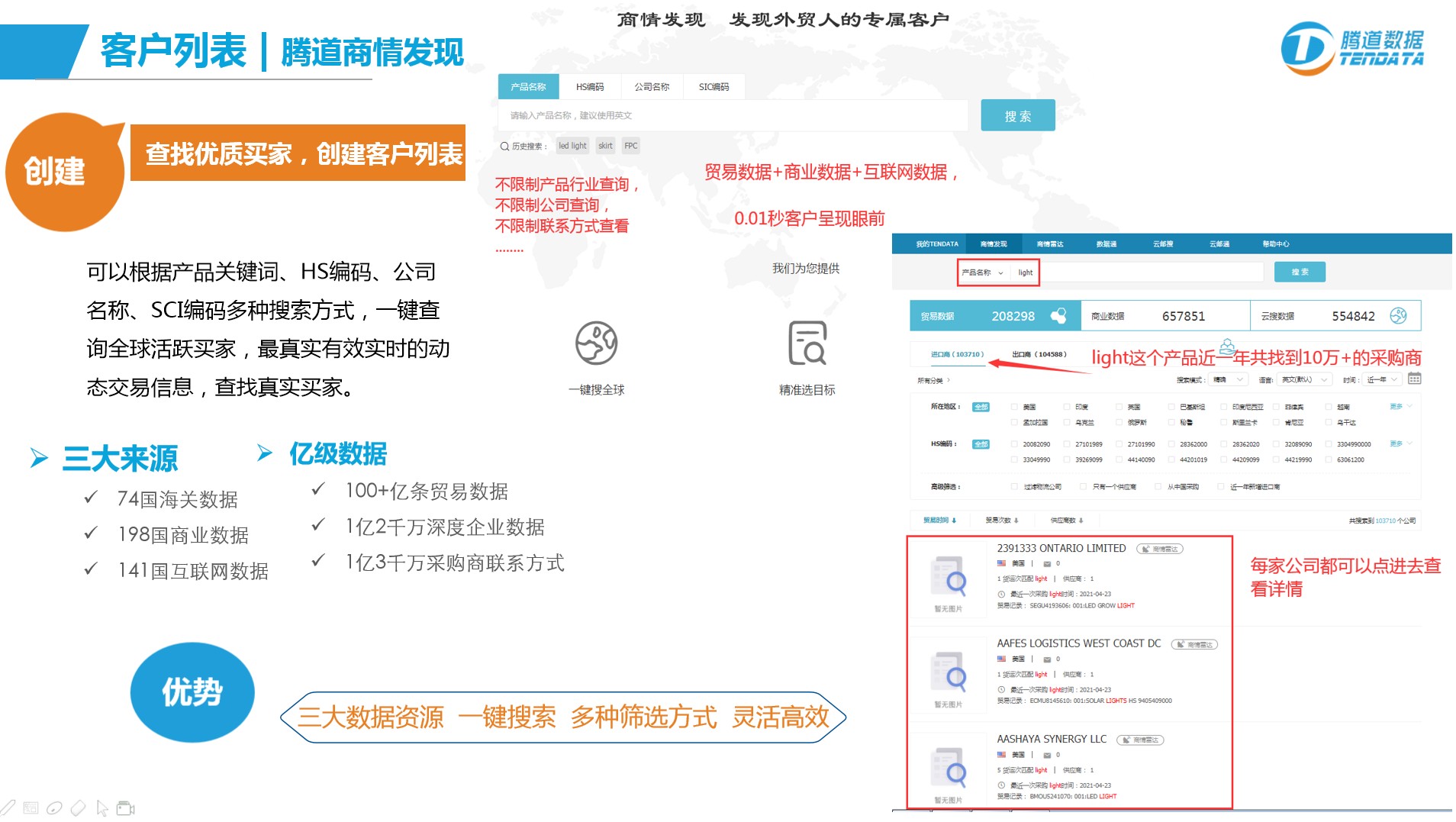Image resolution: width=1456 pixels, height=822 pixels.
Task: Switch to the 出口商 (104588) tab
Action: tap(1039, 354)
